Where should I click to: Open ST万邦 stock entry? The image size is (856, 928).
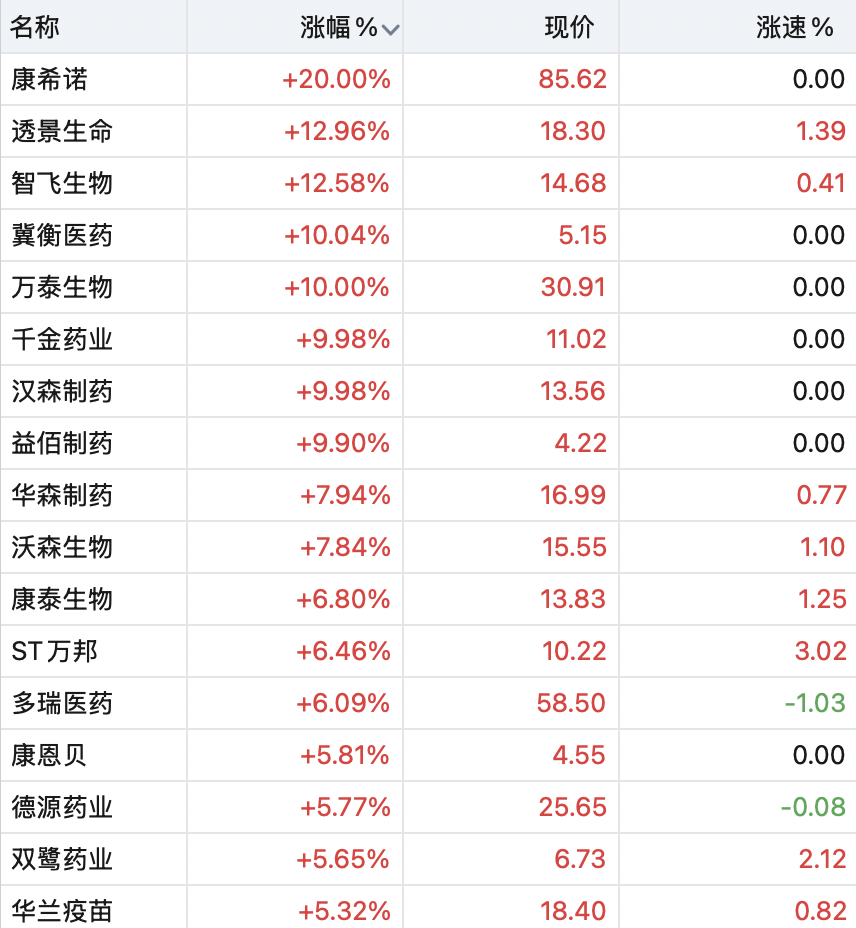click(x=428, y=651)
